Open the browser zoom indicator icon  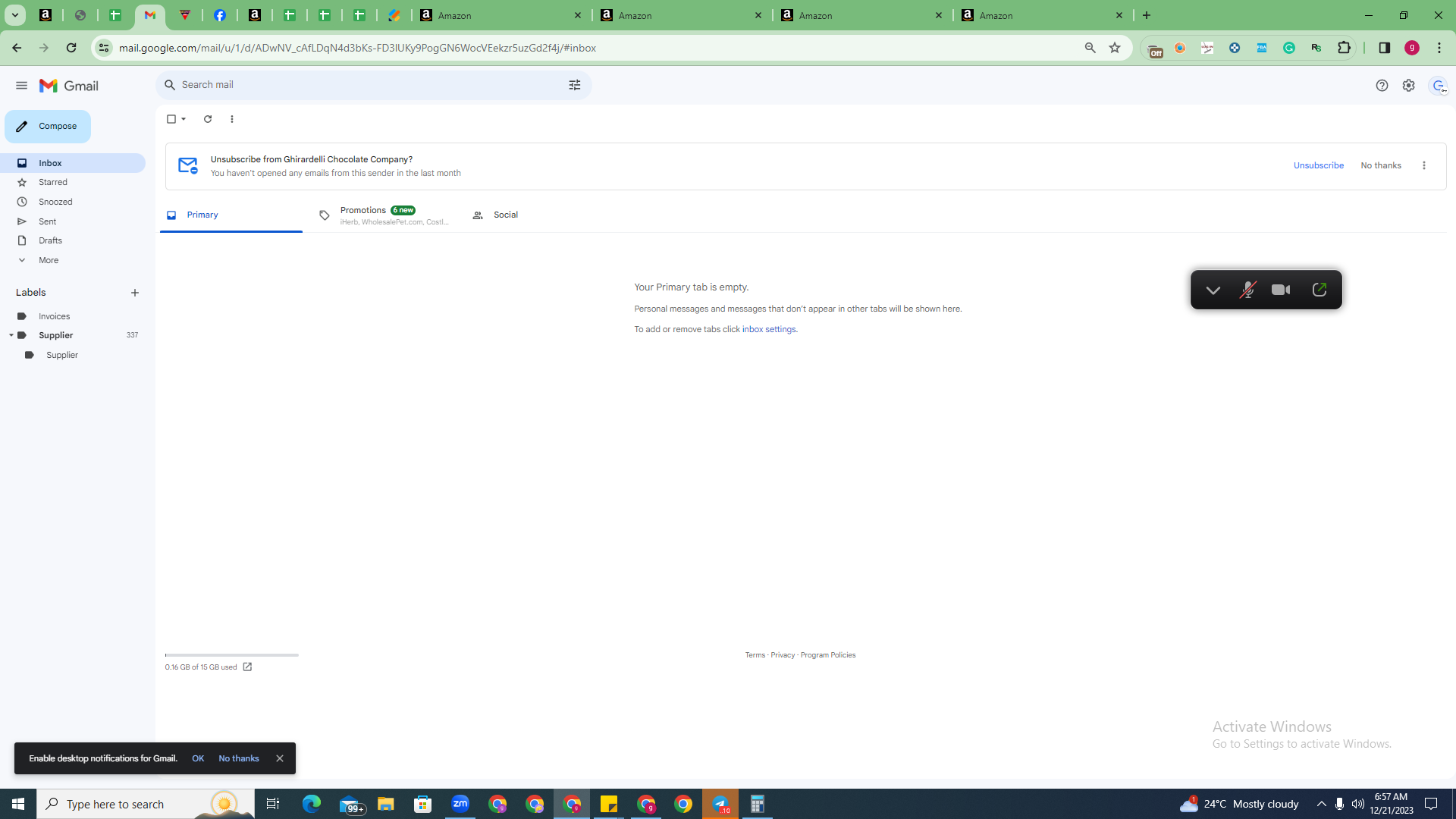(x=1090, y=48)
